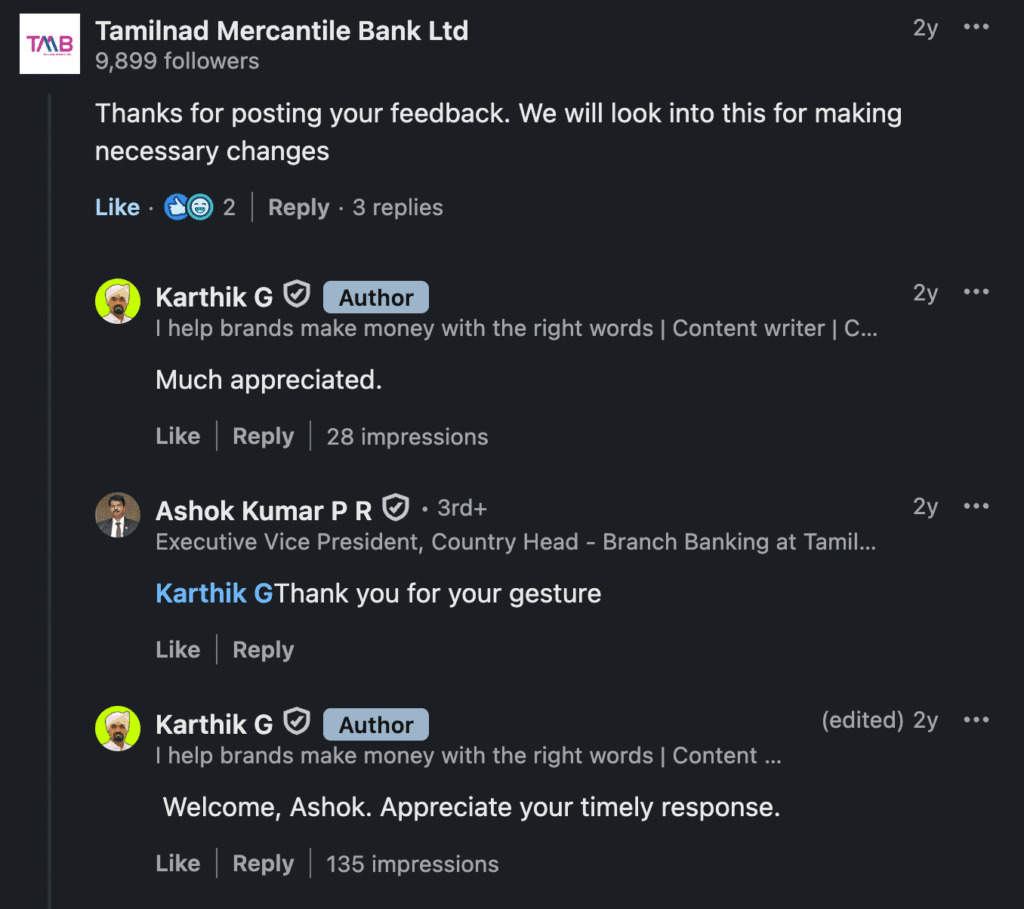Reply to Ashok Kumar's comment

click(263, 650)
